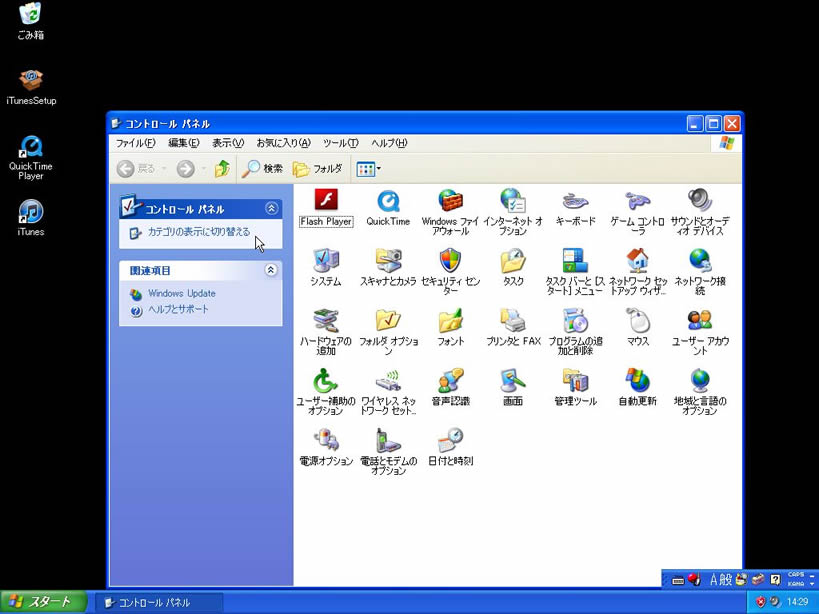819x614 pixels.
Task: Open the forward button history dropdown arrow
Action: click(204, 169)
